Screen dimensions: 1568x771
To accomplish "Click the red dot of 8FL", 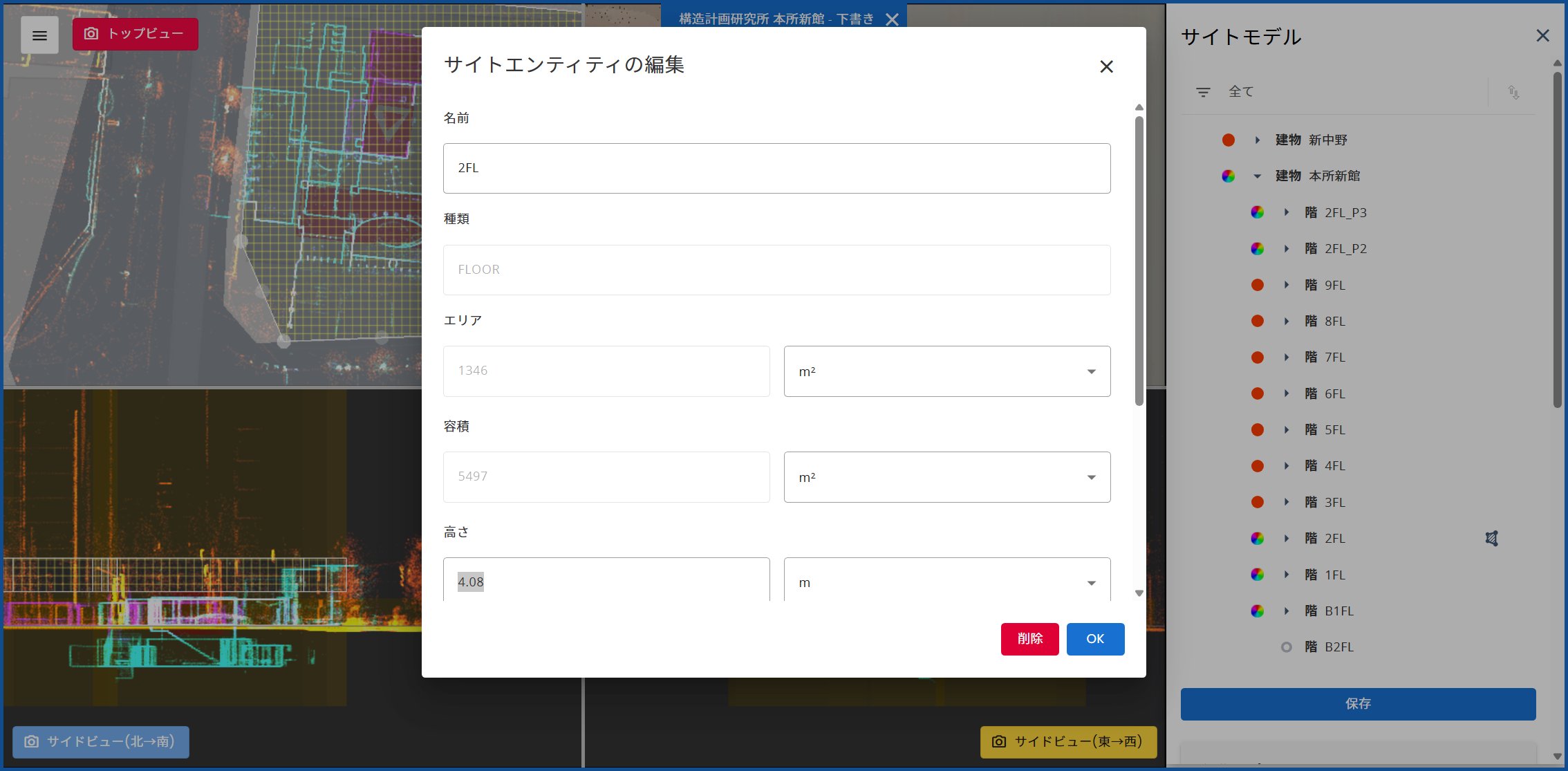I will (1258, 321).
